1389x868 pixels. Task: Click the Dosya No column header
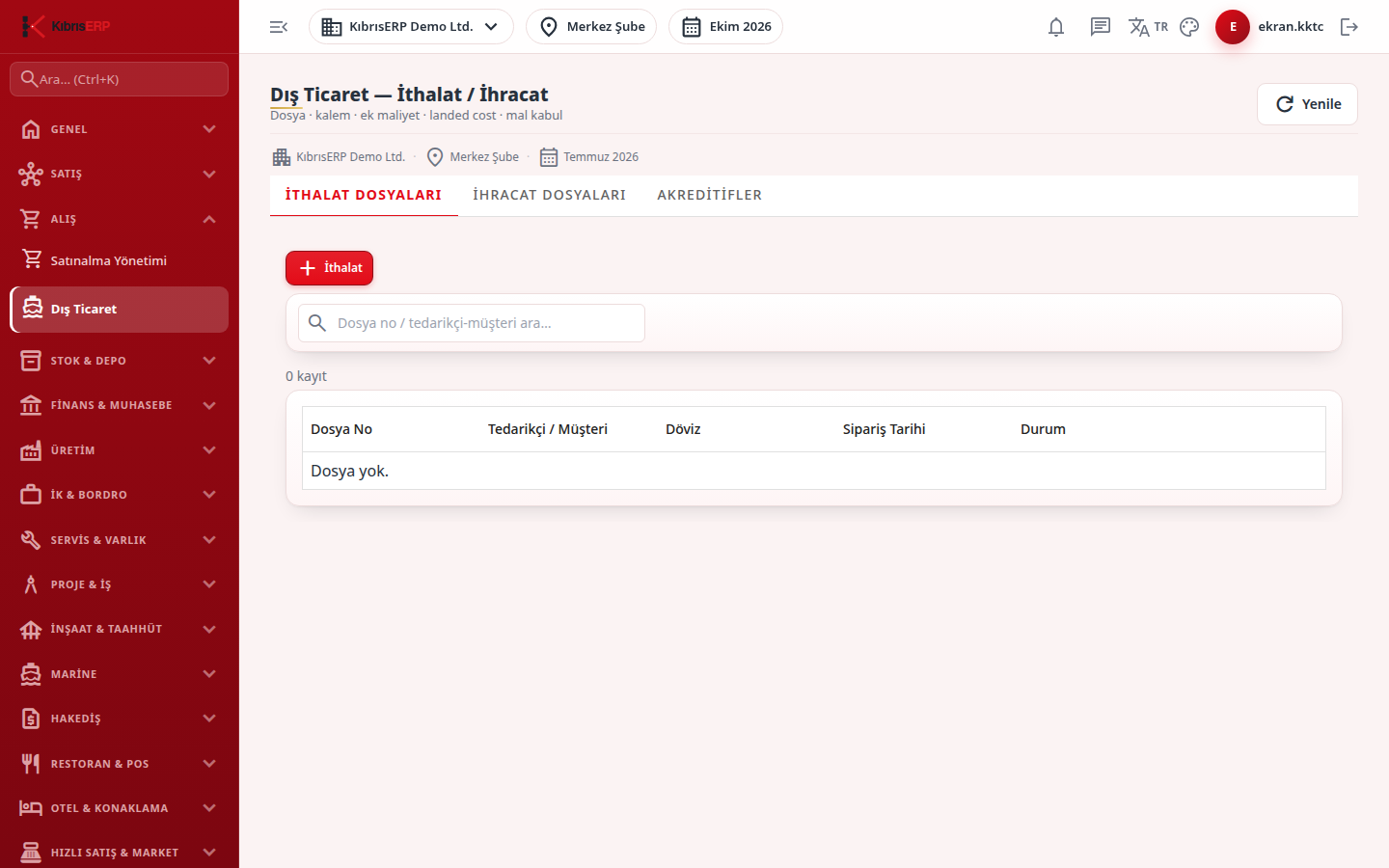[x=341, y=429]
